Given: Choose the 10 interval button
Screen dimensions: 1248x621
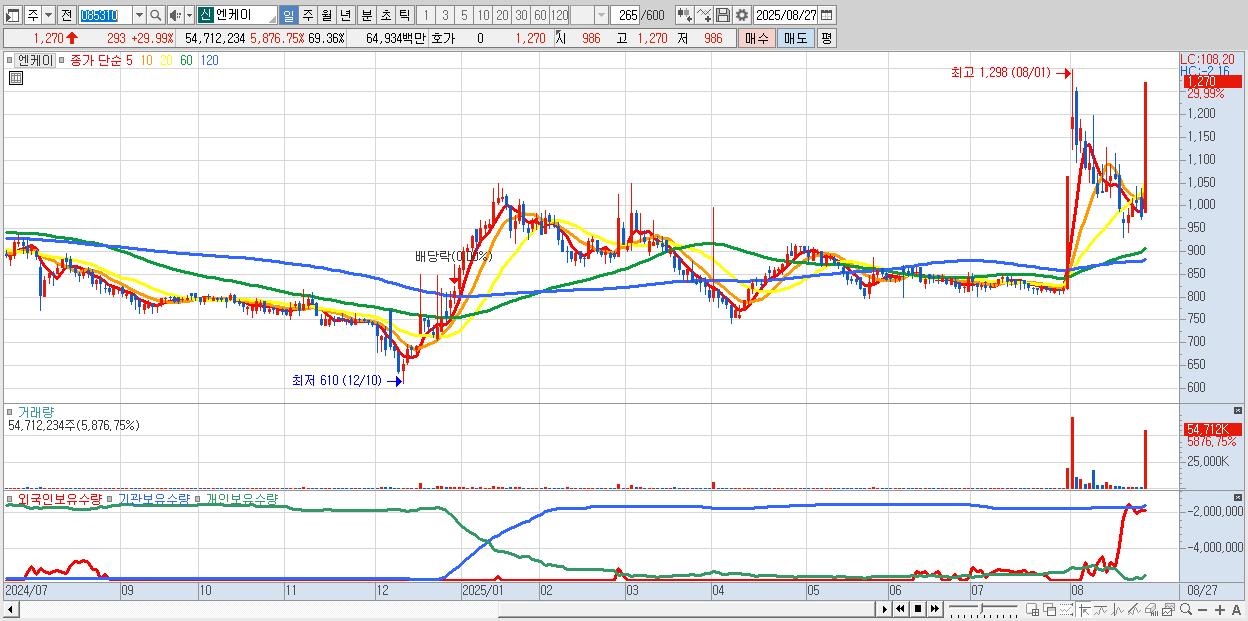Looking at the screenshot, I should [483, 15].
